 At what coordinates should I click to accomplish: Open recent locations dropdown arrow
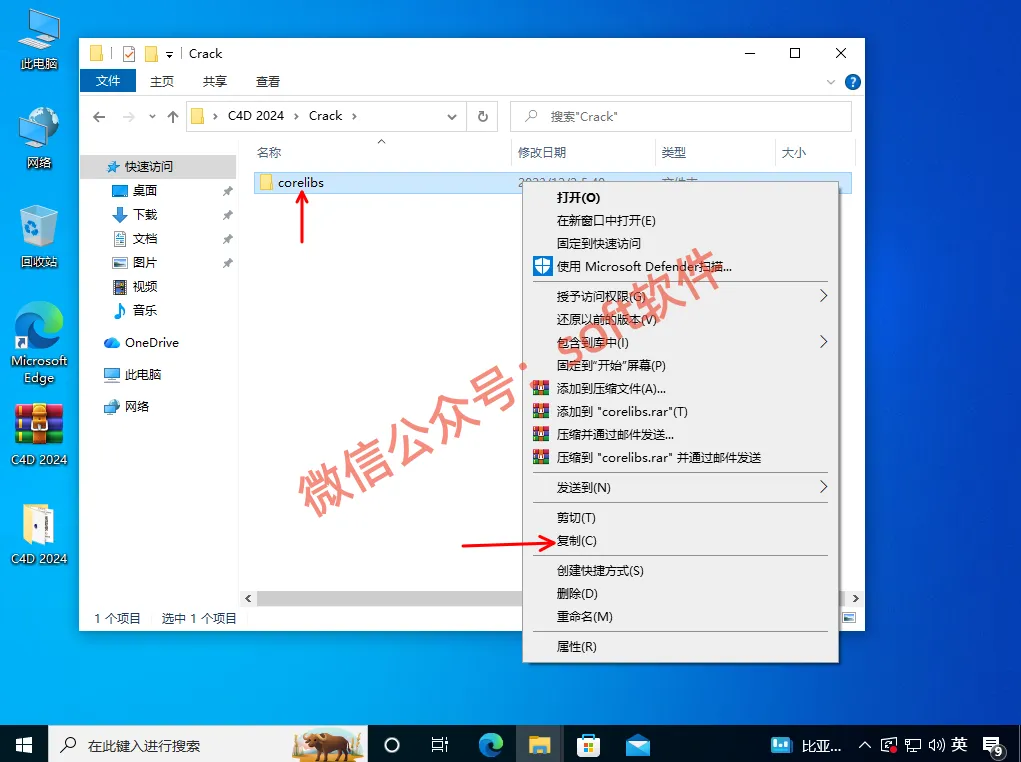click(x=152, y=117)
